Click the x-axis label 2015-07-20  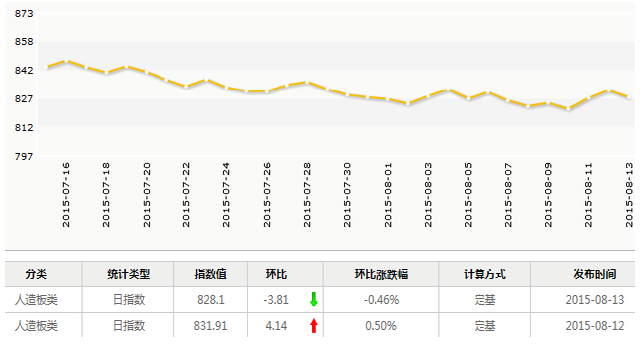tap(147, 195)
